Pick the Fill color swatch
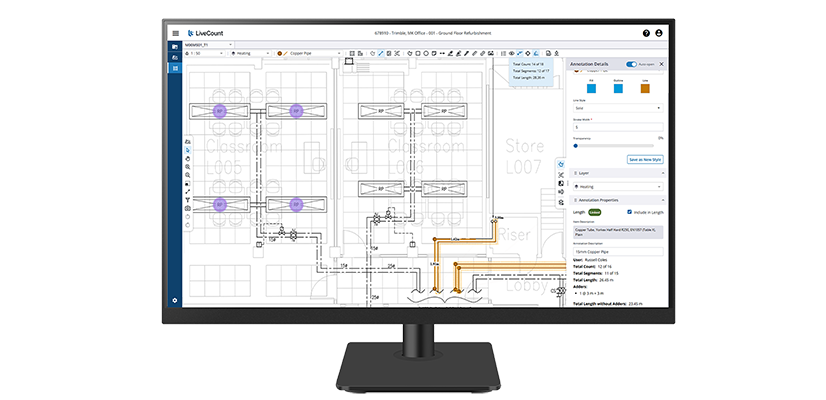The width and height of the screenshot is (826, 400). point(592,89)
